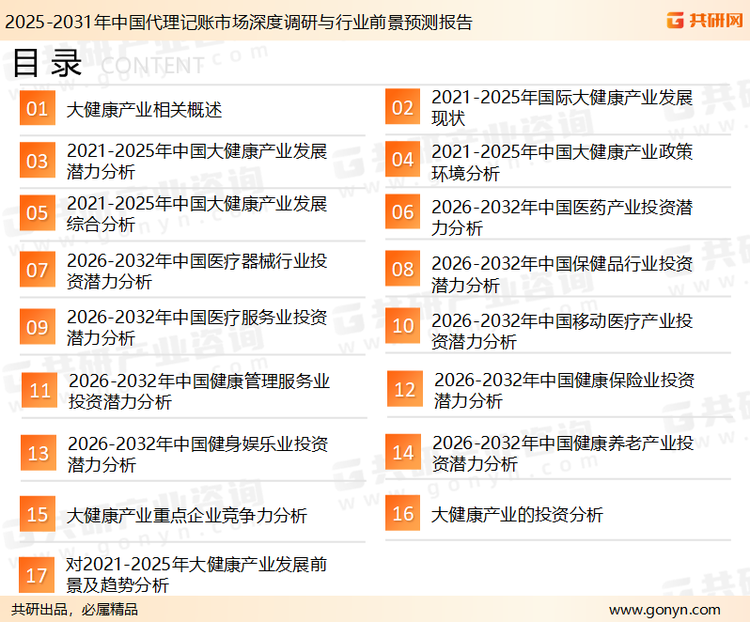The height and width of the screenshot is (622, 750).
Task: Click the orange 11 chapter number box
Action: pyautogui.click(x=40, y=390)
